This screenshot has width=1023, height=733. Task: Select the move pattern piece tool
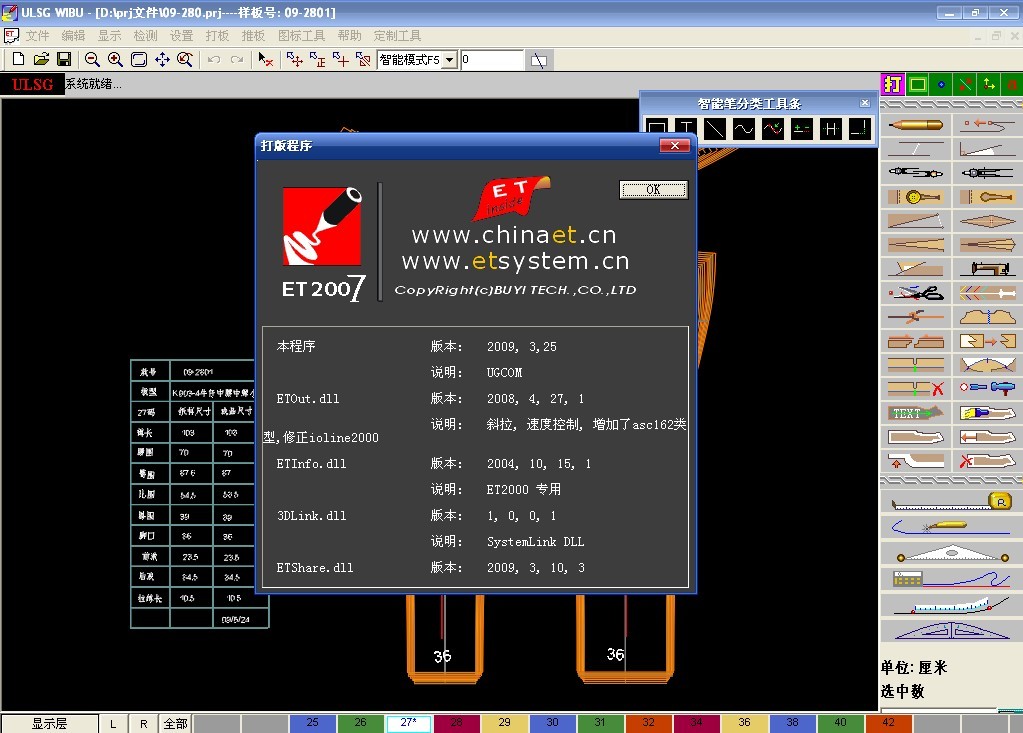(x=294, y=59)
